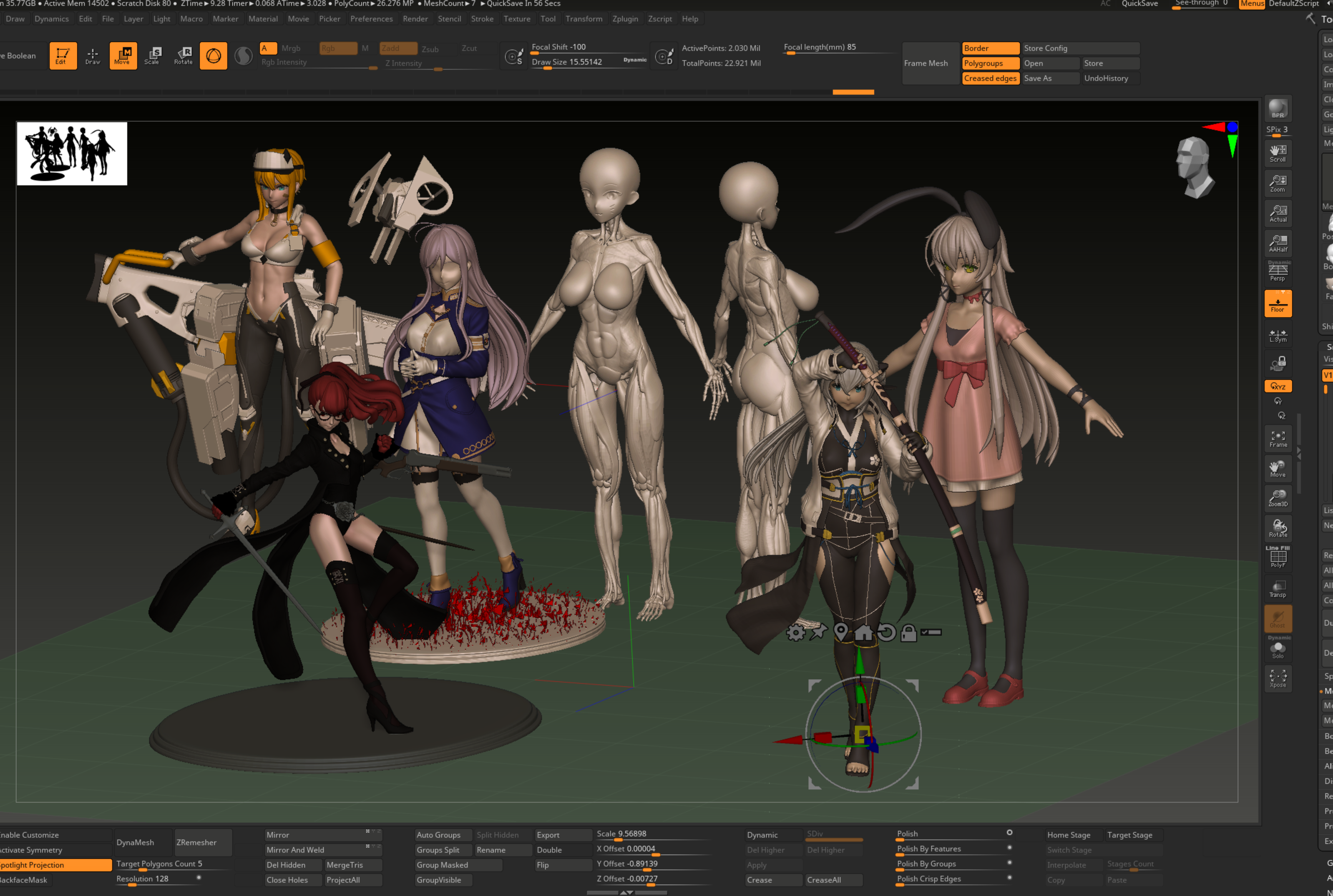The height and width of the screenshot is (896, 1333).
Task: Collapse bottom tray using divider arrows
Action: [x=626, y=892]
